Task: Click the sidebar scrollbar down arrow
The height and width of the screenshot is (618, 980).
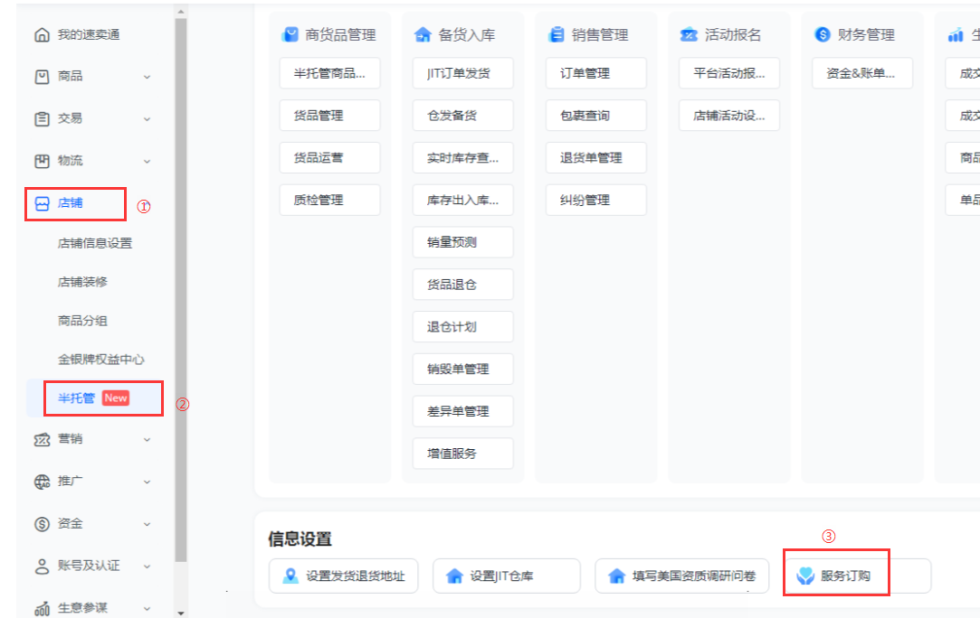Action: tap(181, 613)
